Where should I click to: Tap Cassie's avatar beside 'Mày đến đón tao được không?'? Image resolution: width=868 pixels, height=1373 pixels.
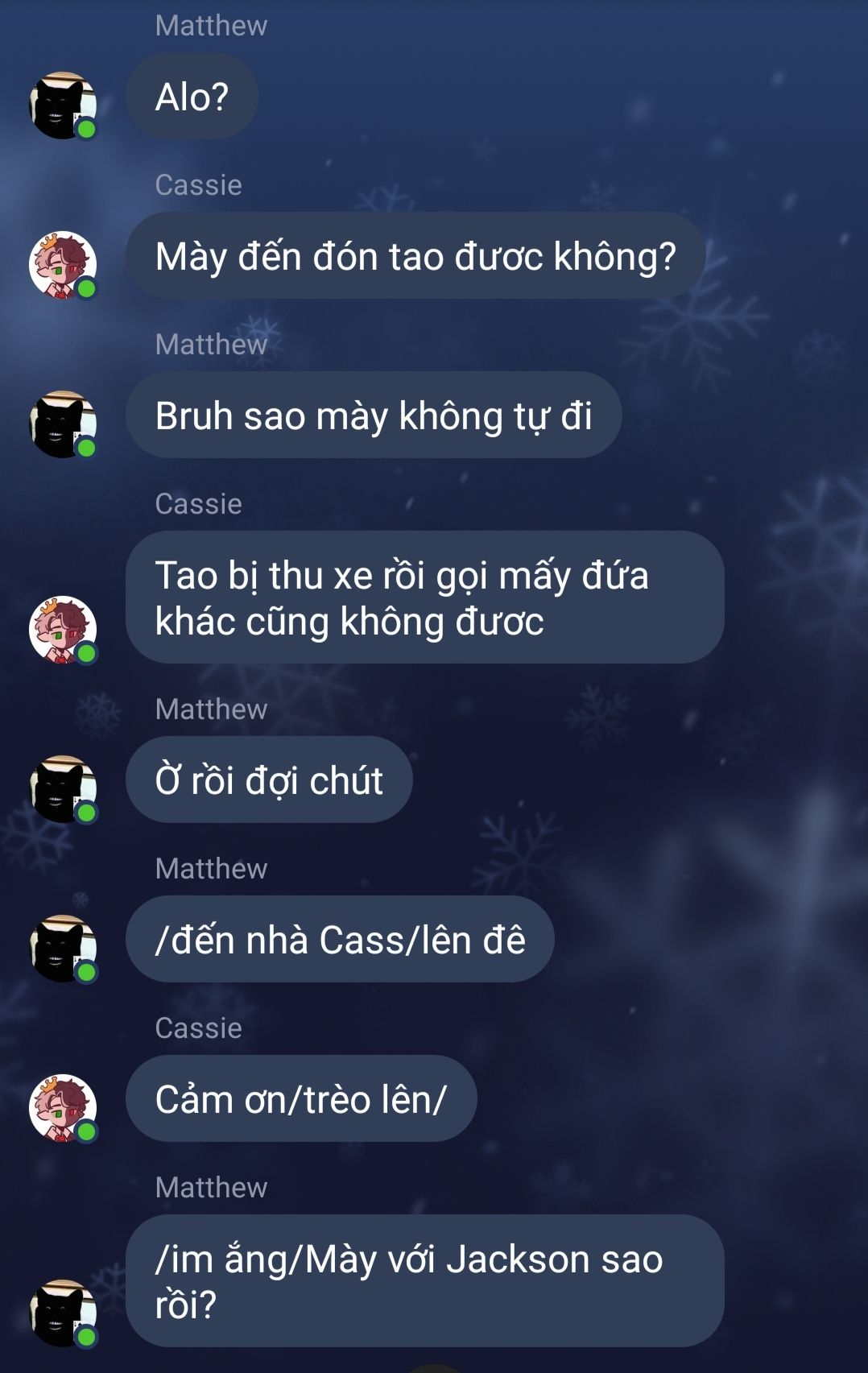pyautogui.click(x=63, y=265)
